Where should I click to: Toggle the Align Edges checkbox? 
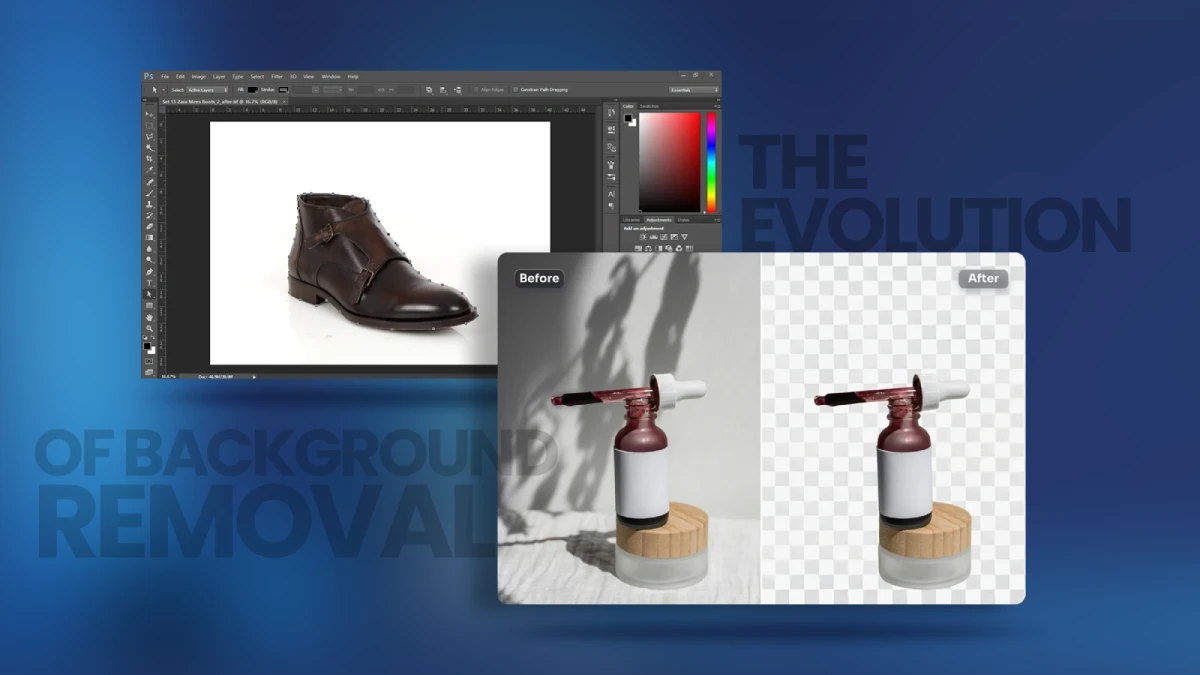pos(476,90)
